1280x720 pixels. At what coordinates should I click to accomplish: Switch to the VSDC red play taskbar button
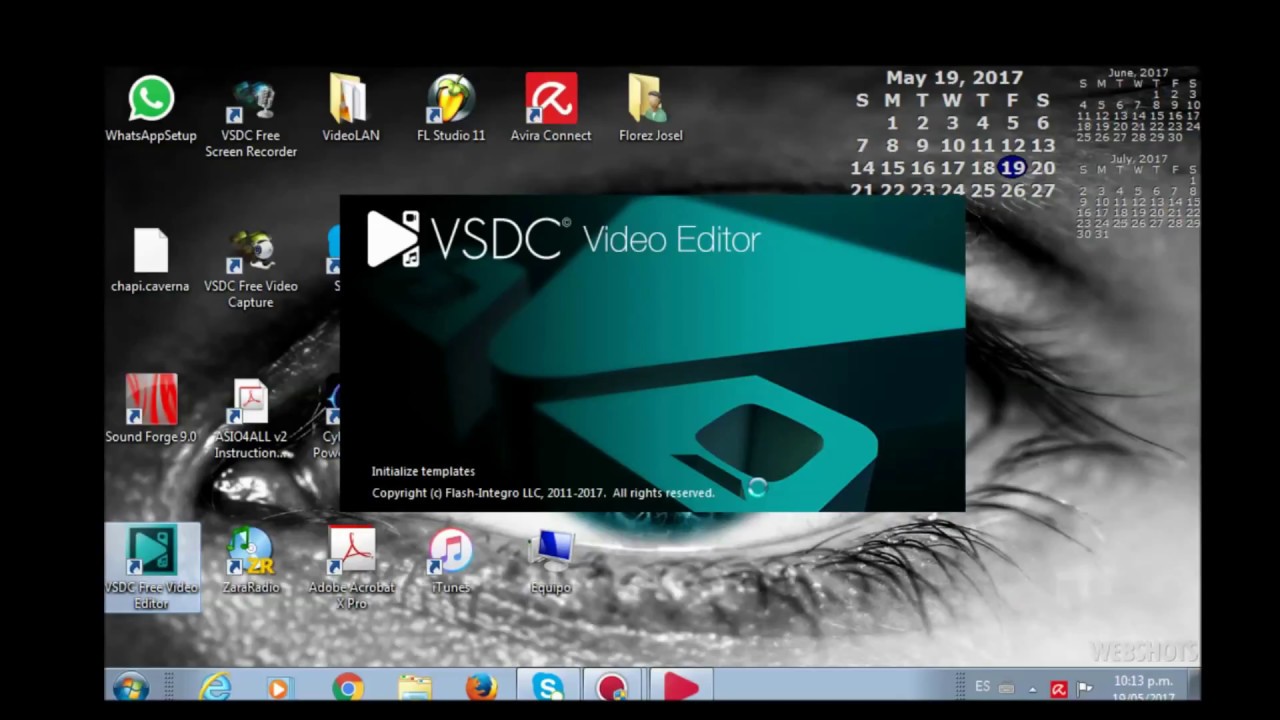coord(680,686)
